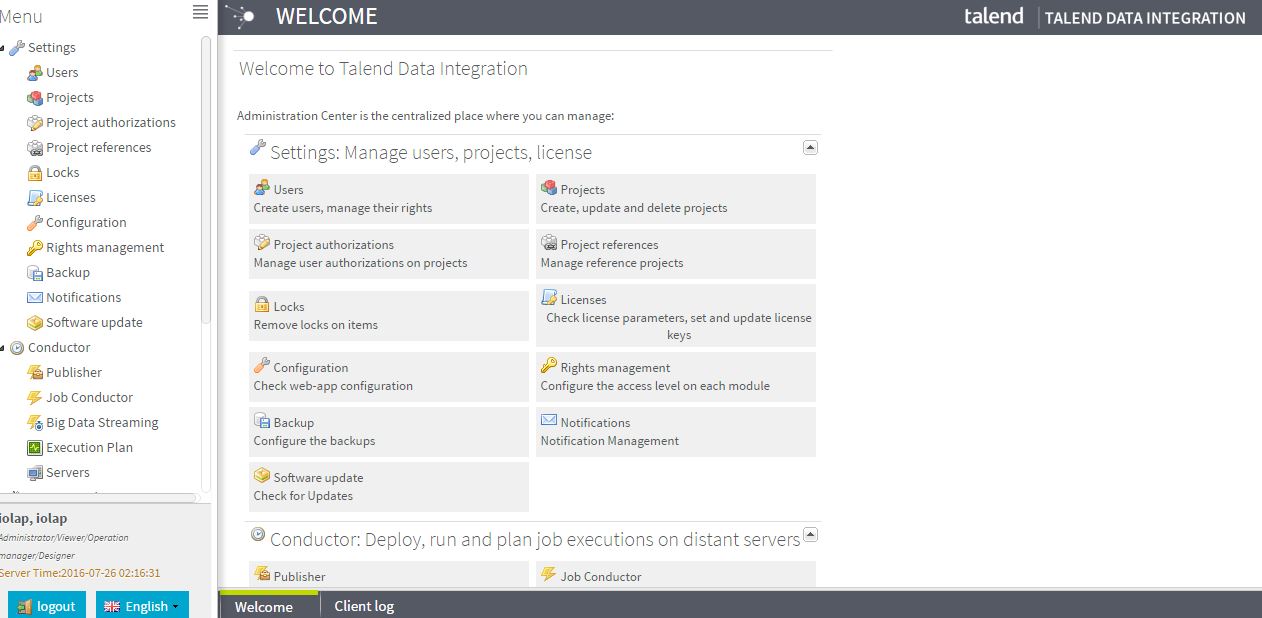Select the Welcome tab

[264, 606]
